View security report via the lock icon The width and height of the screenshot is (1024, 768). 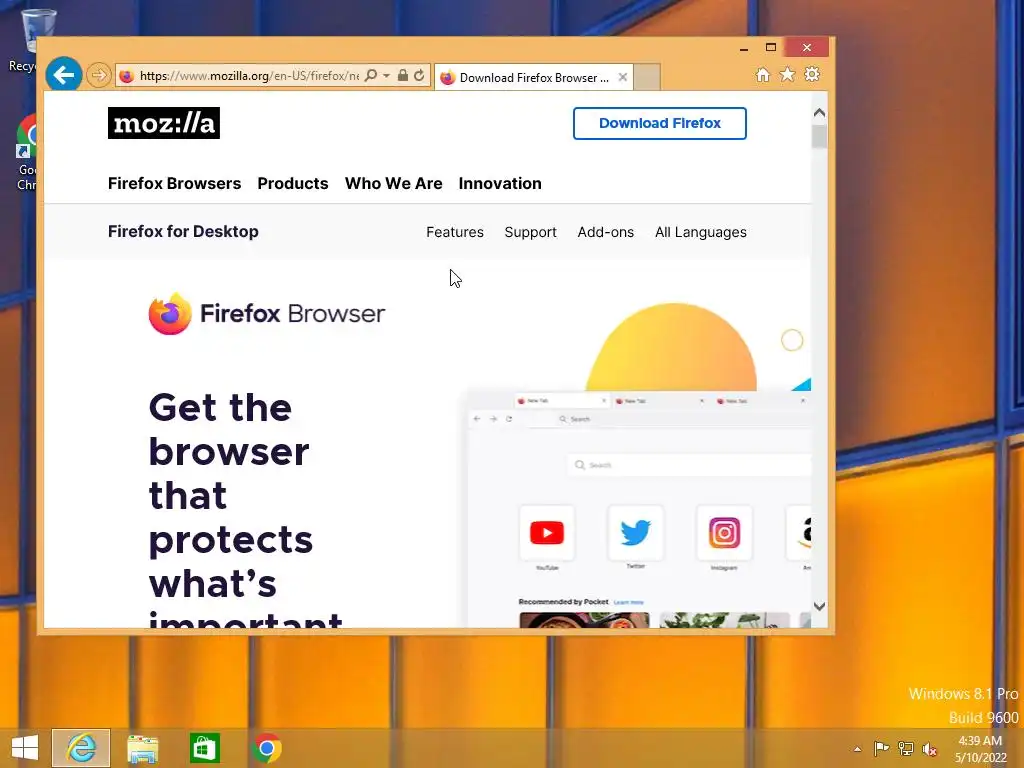pyautogui.click(x=403, y=76)
